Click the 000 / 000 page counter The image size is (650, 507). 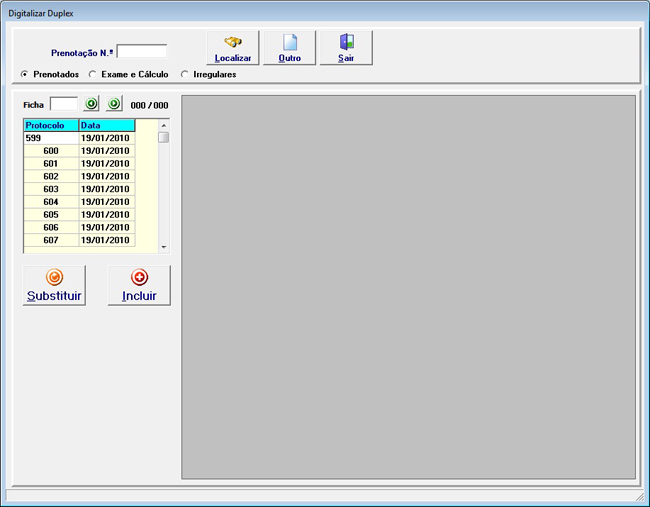[149, 105]
